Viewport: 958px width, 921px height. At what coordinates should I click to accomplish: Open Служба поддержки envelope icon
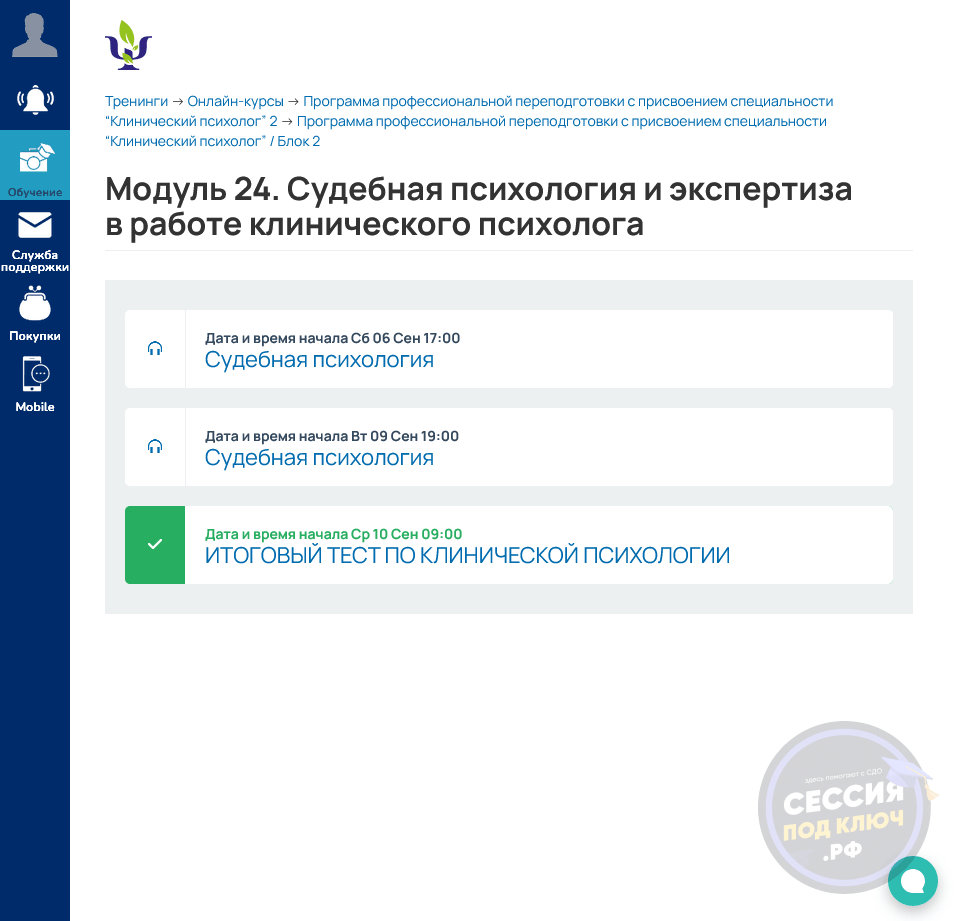click(x=35, y=226)
